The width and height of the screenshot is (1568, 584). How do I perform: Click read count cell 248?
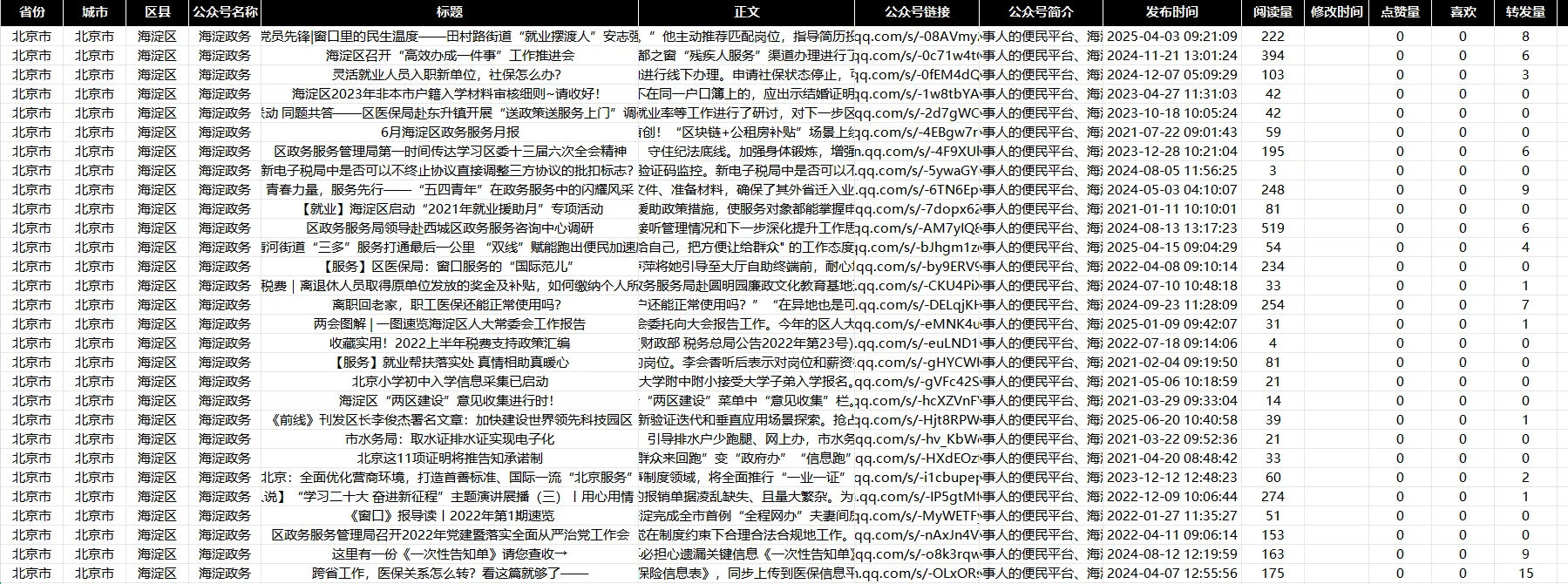point(1273,189)
